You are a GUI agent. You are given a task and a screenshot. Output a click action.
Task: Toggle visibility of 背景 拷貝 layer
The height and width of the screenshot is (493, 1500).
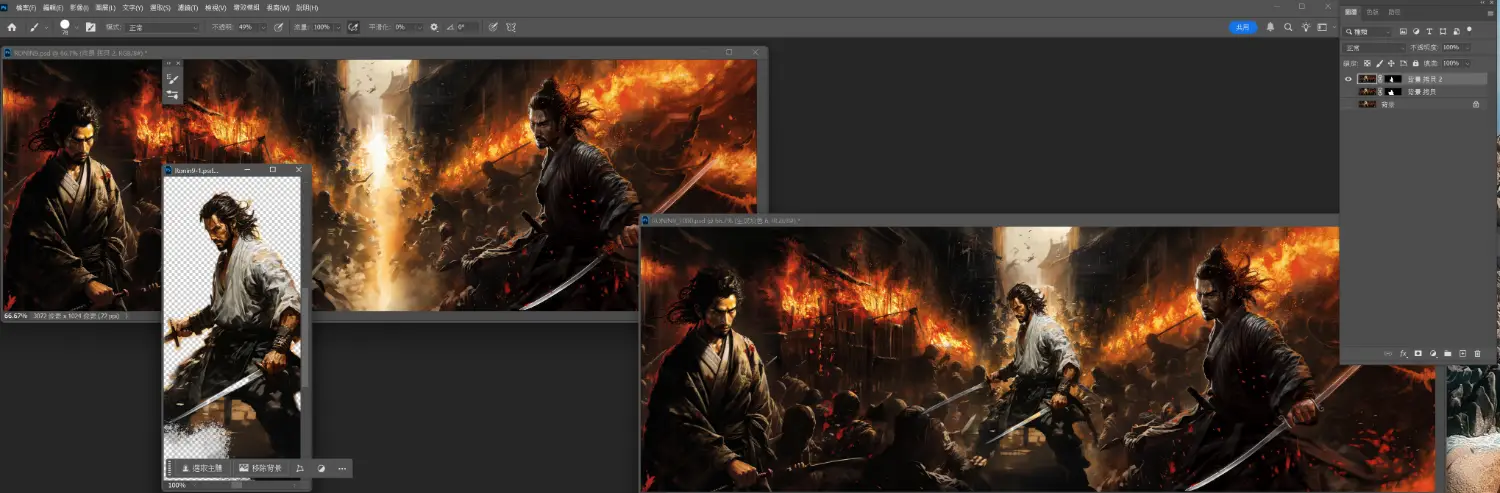click(x=1348, y=92)
